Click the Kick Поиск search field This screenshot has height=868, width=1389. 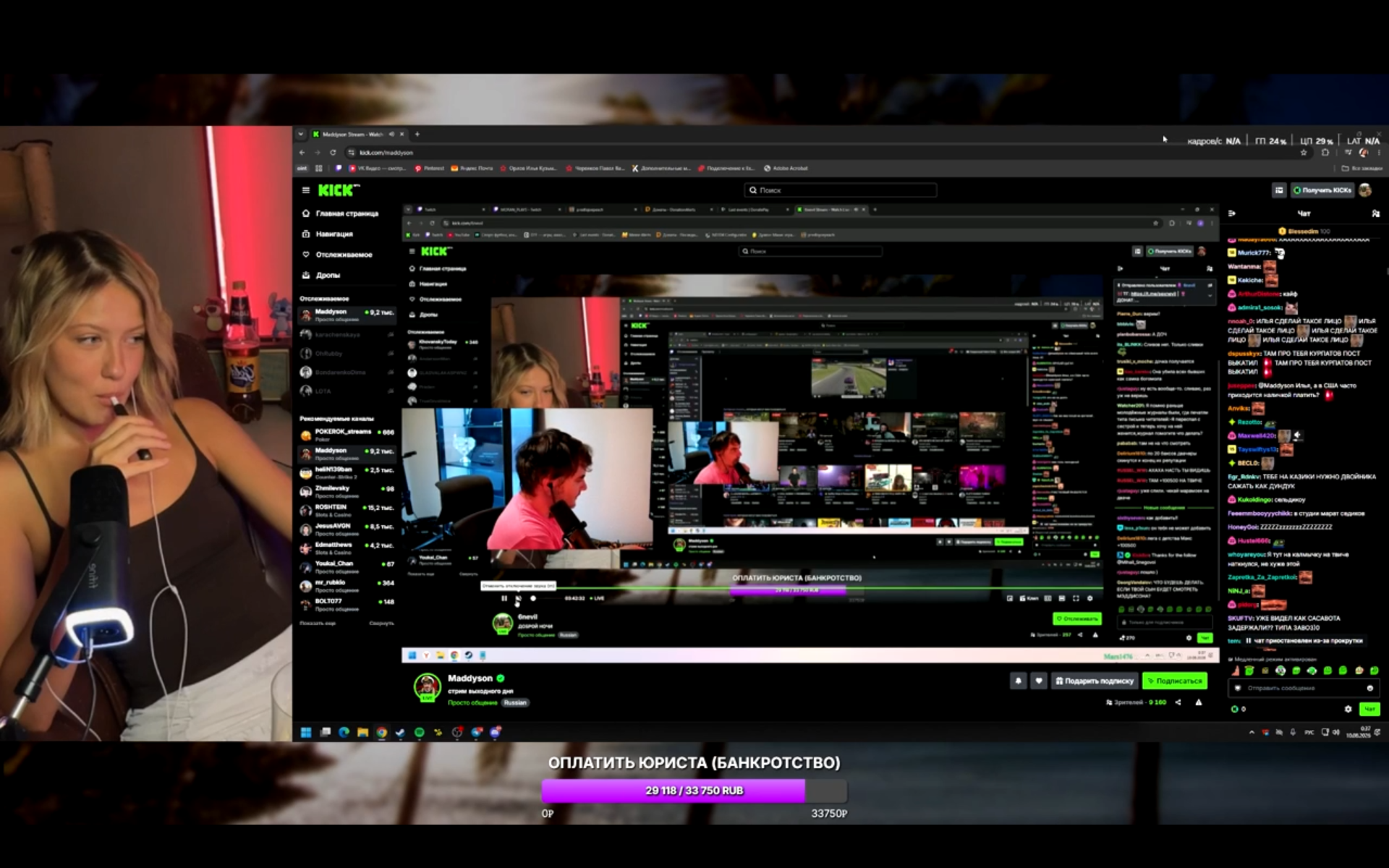(x=841, y=190)
